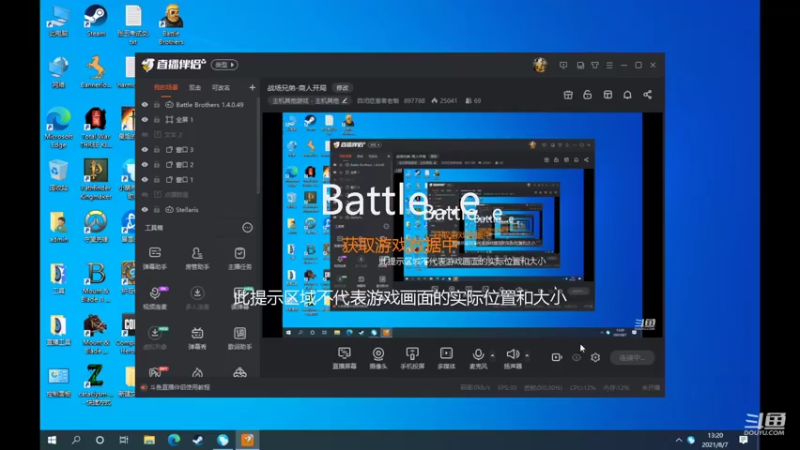Add a 摄像头 camera source
This screenshot has height=450, width=800.
tap(378, 358)
